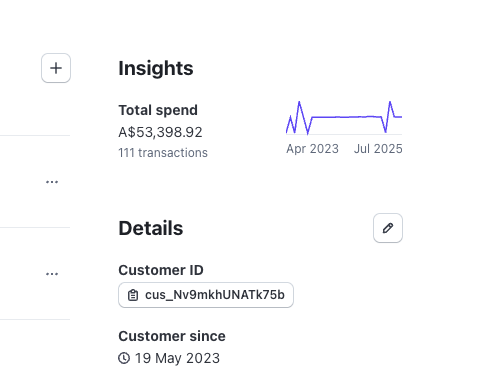Click the total spend sparkline chart
Image resolution: width=489 pixels, height=381 pixels.
tap(344, 118)
